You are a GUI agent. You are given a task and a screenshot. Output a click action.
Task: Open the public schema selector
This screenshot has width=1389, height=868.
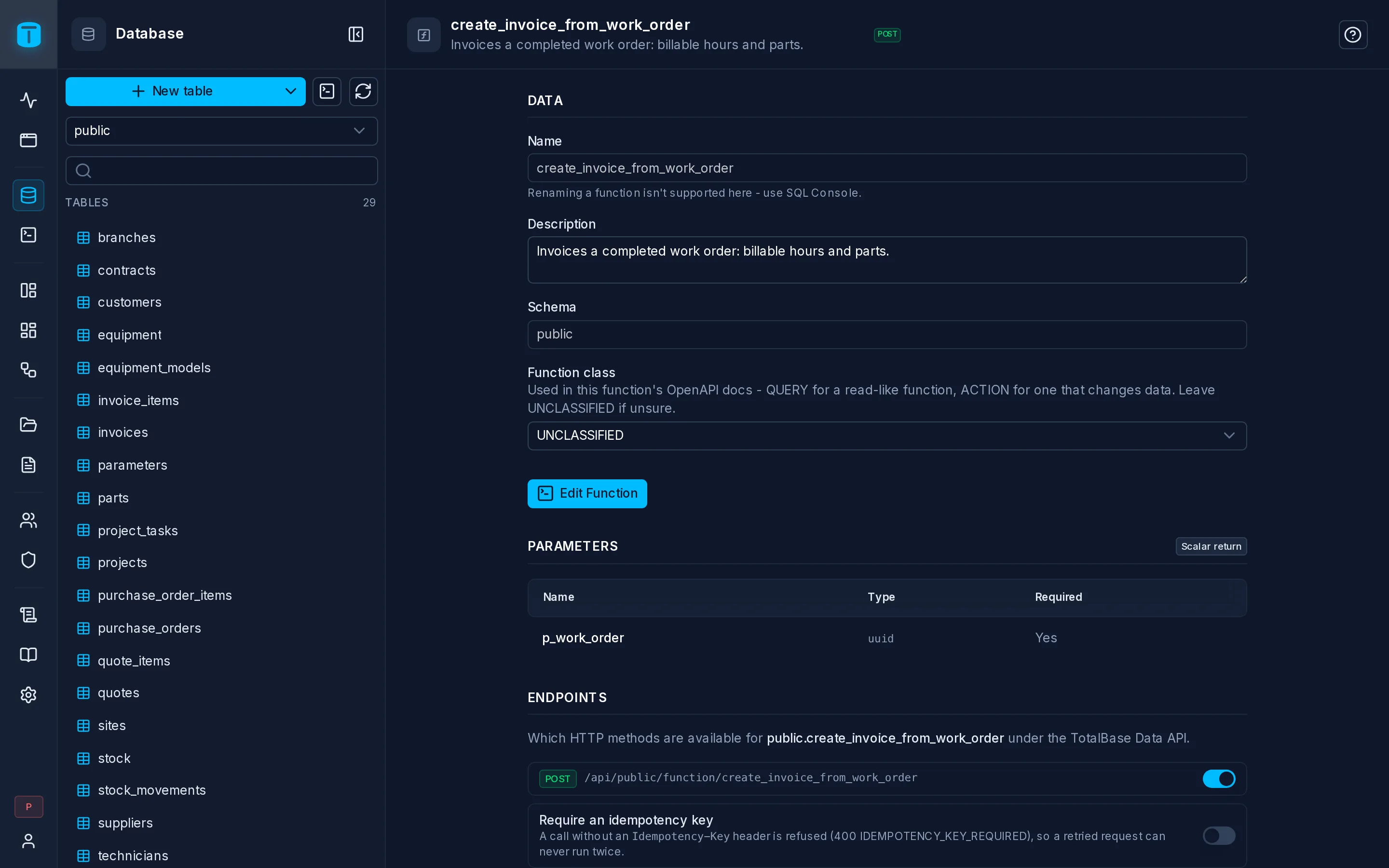point(221,131)
